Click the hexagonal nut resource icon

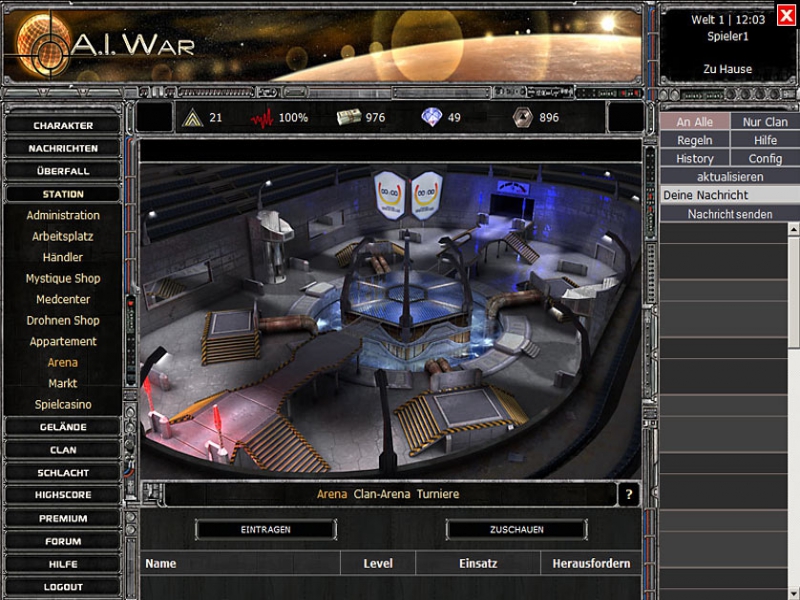[x=522, y=117]
